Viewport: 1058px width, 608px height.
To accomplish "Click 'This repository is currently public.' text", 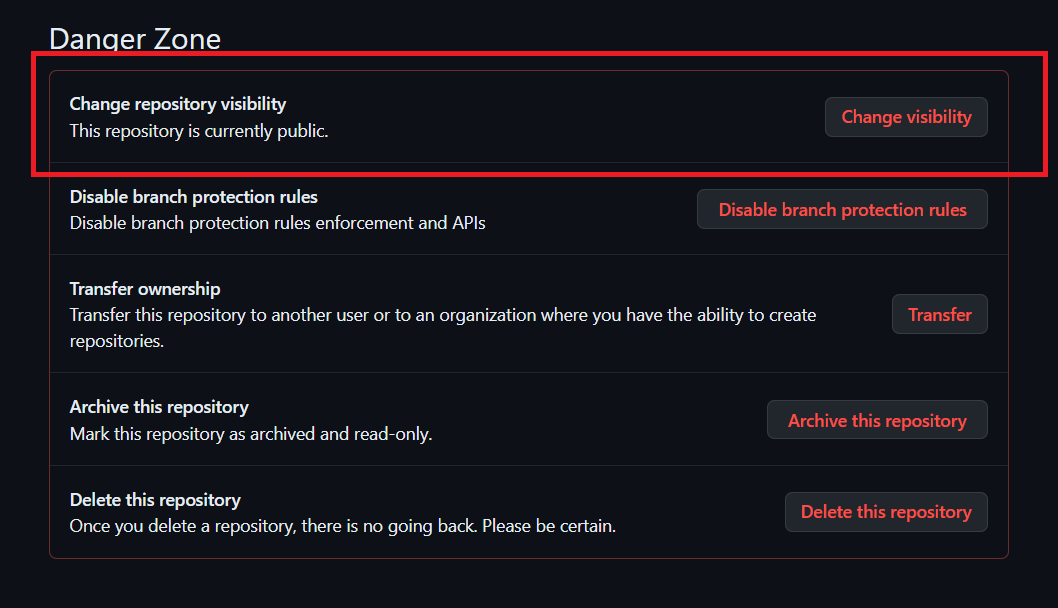I will pyautogui.click(x=198, y=131).
